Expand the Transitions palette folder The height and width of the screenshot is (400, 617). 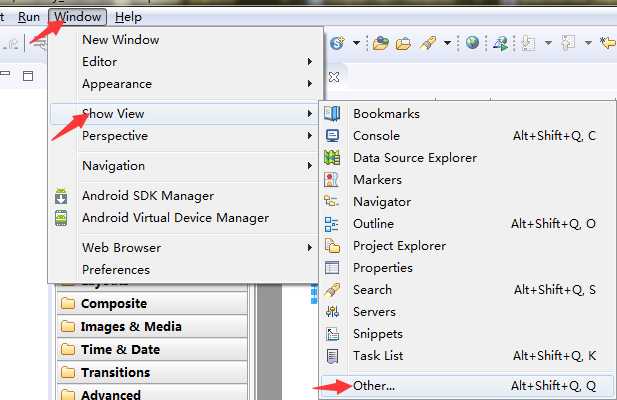click(x=153, y=372)
